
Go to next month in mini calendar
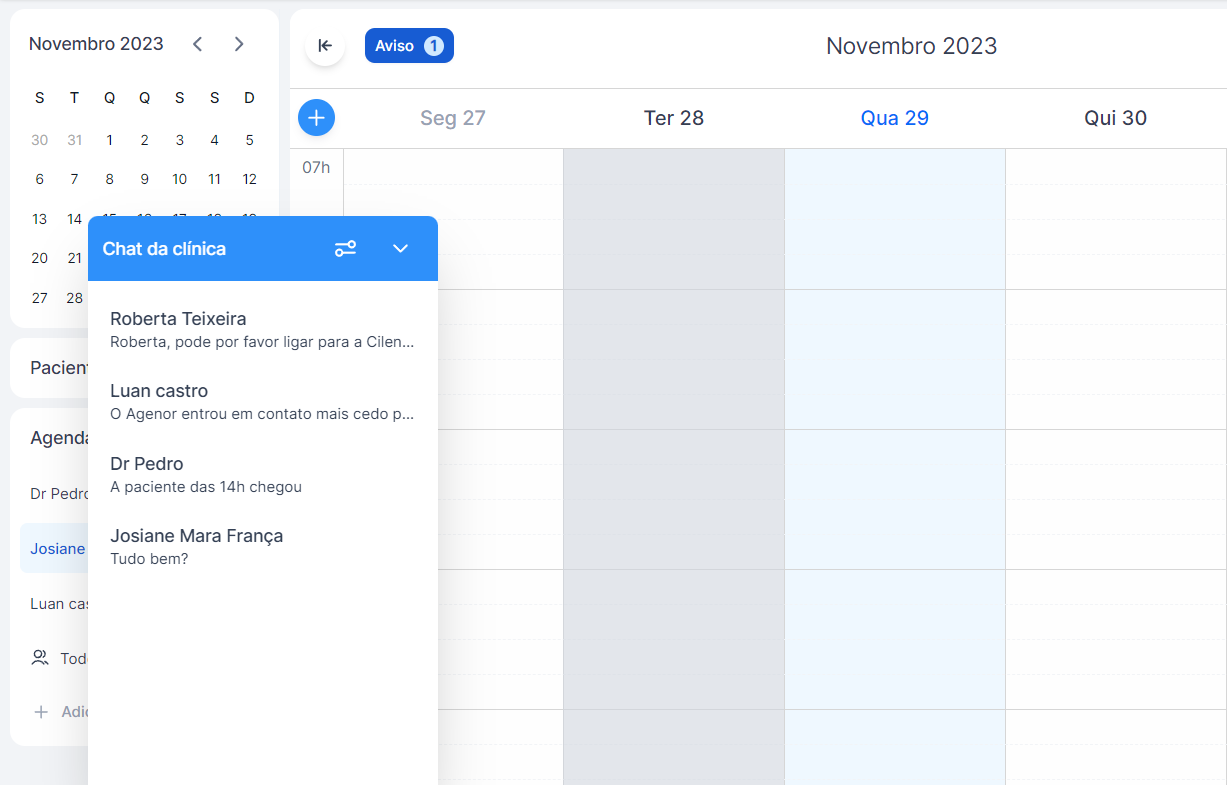point(238,44)
